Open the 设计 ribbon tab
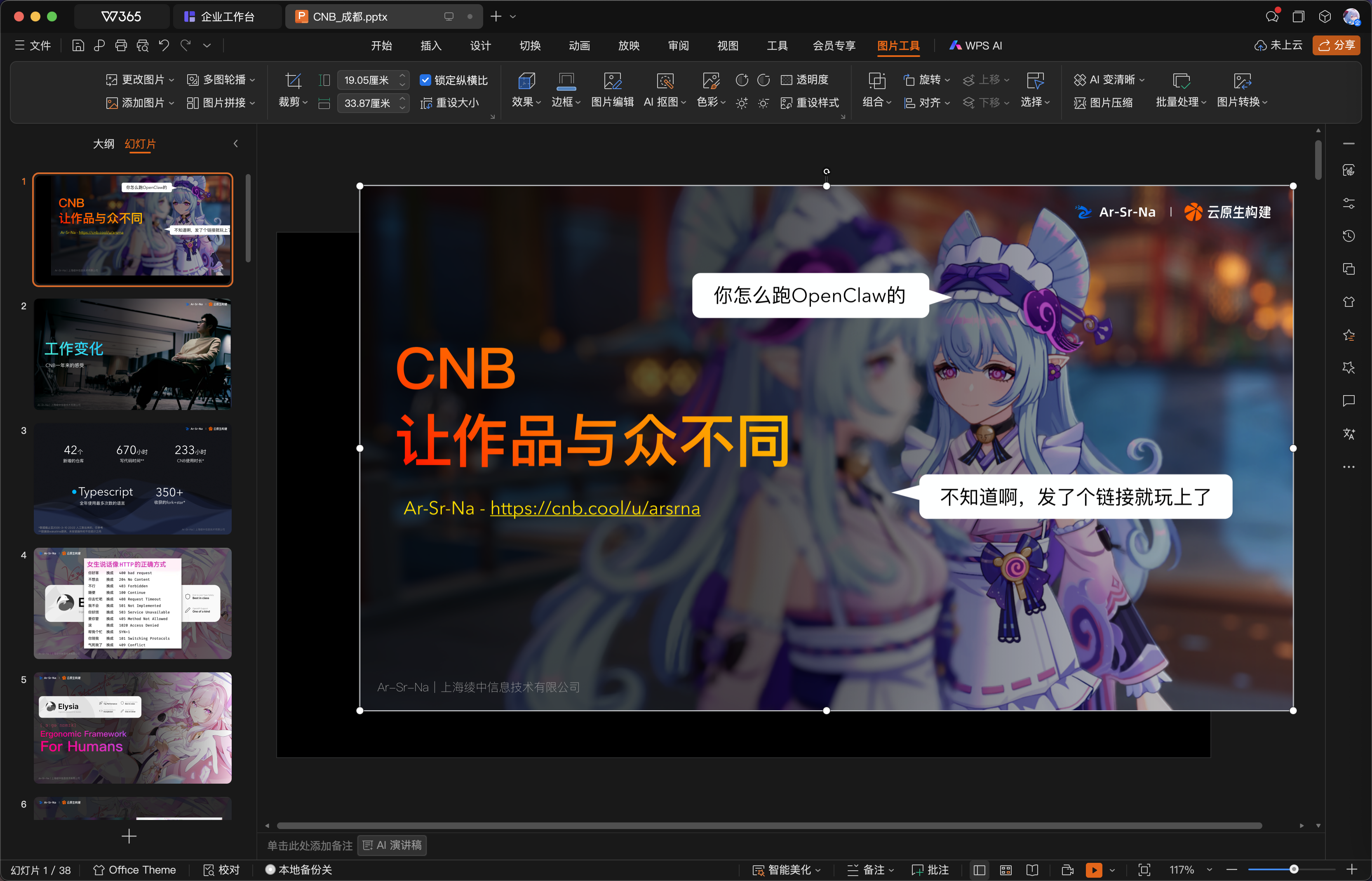The width and height of the screenshot is (1372, 881). [480, 45]
